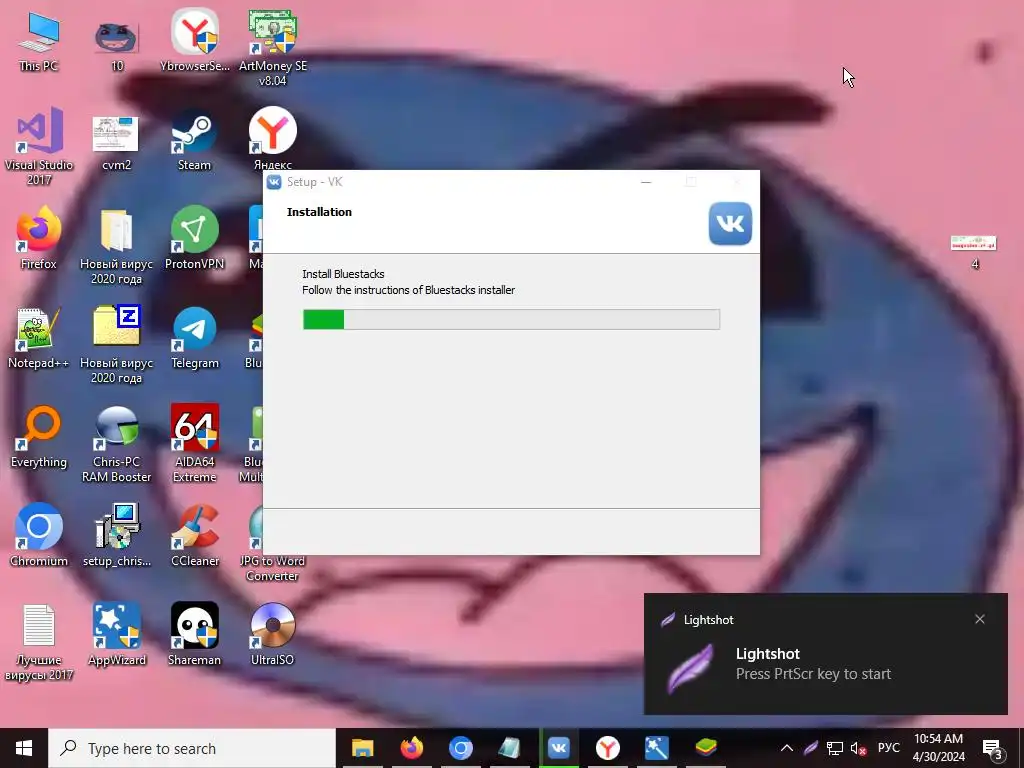
Task: Open the clock showing 10:54 AM
Action: [x=938, y=748]
